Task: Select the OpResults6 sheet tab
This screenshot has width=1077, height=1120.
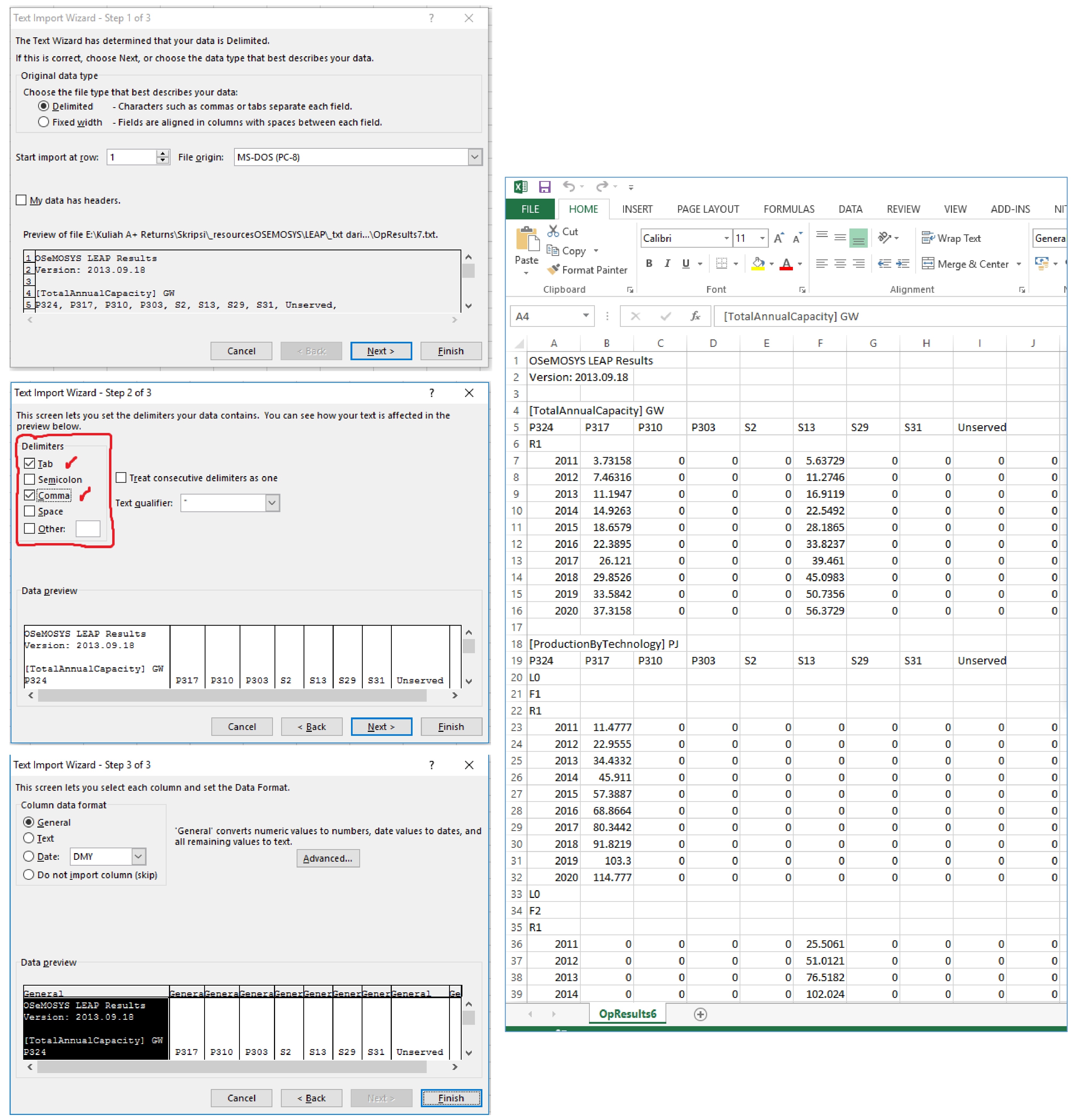Action: [x=627, y=1014]
